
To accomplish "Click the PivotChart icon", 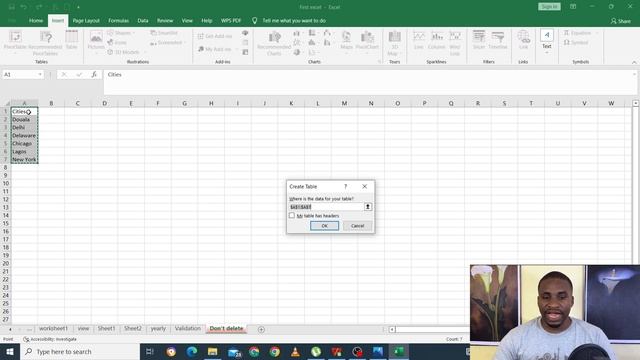I will pyautogui.click(x=367, y=41).
